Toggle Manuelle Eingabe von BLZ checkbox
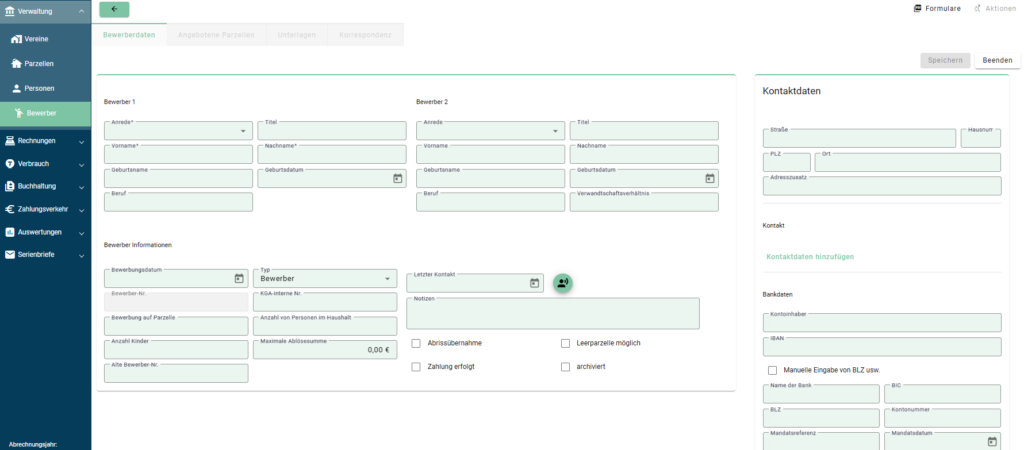This screenshot has width=1024, height=450. tap(772, 370)
